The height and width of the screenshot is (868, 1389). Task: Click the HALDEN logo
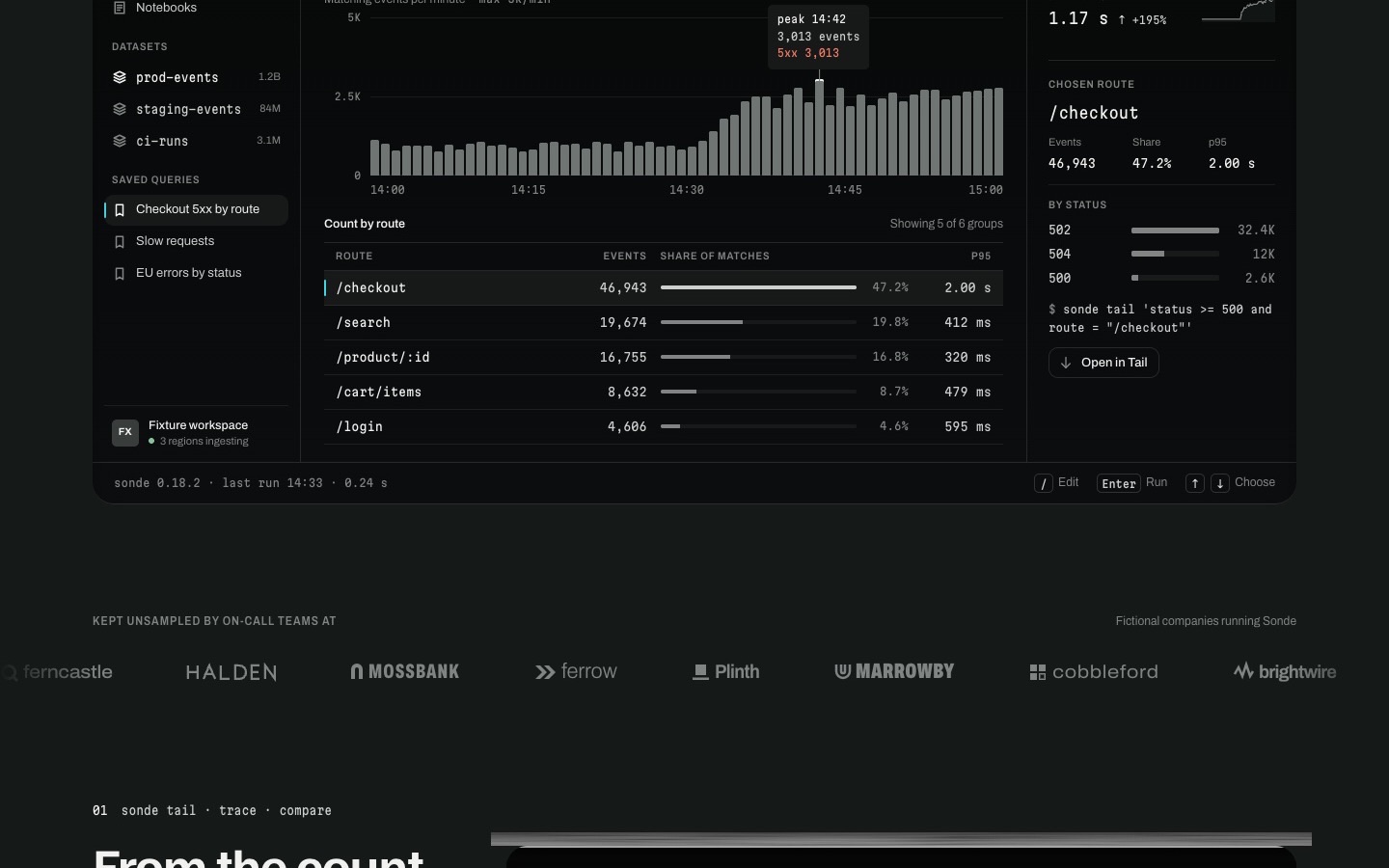pyautogui.click(x=231, y=672)
